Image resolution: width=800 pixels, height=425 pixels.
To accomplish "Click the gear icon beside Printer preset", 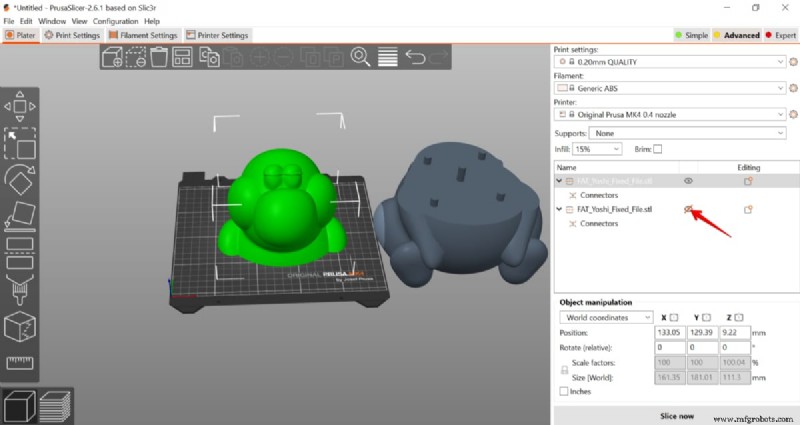I will (793, 114).
